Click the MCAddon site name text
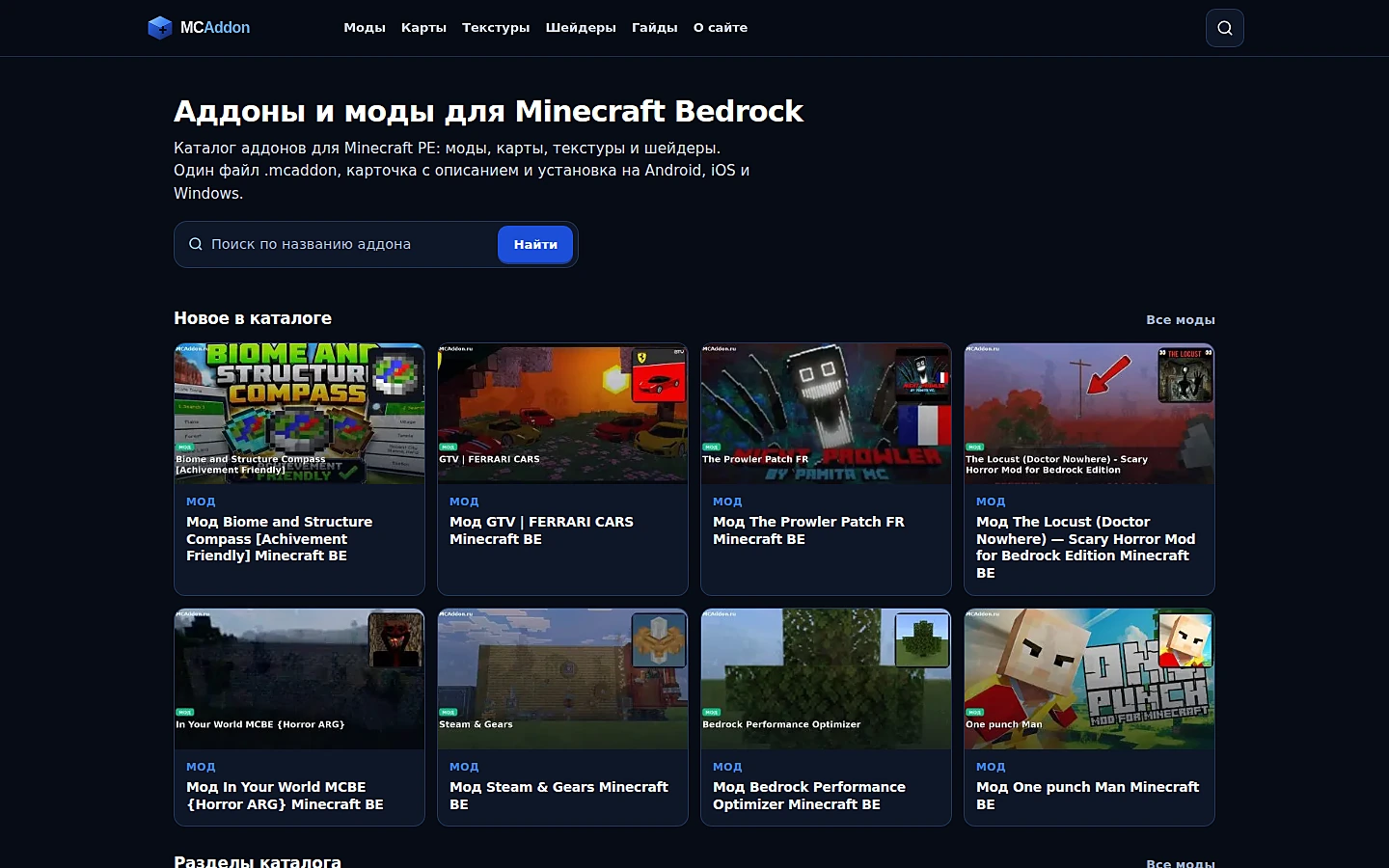 [215, 28]
